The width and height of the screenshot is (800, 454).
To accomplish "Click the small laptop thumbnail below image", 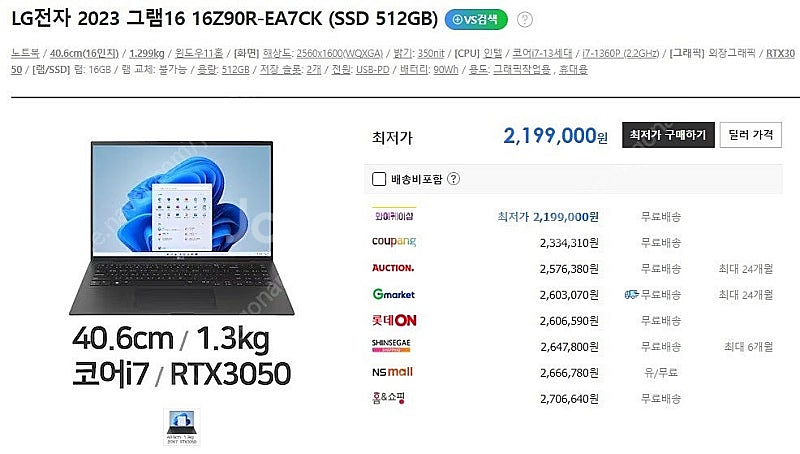I will [182, 427].
